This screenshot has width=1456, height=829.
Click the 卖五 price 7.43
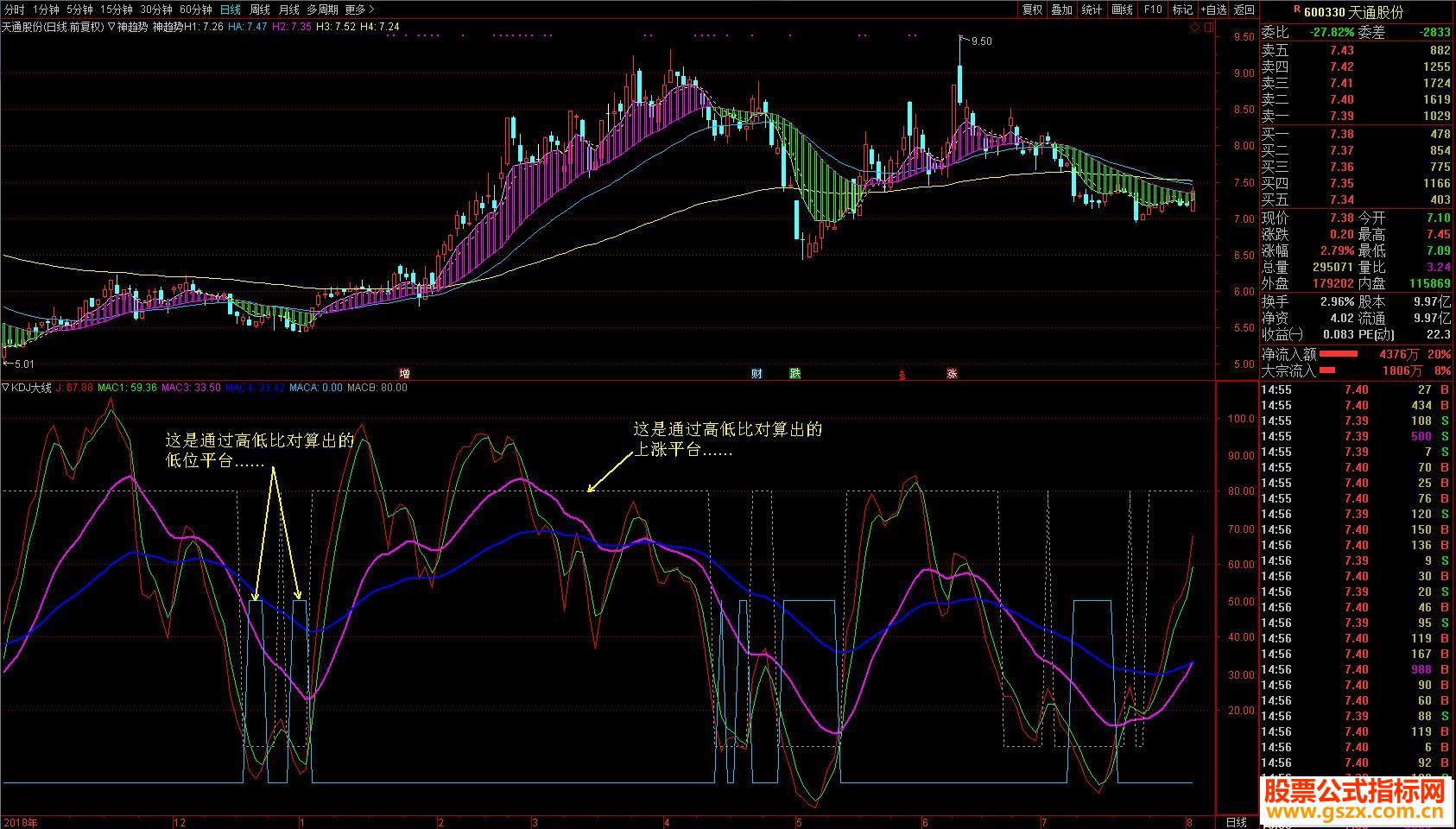1342,50
